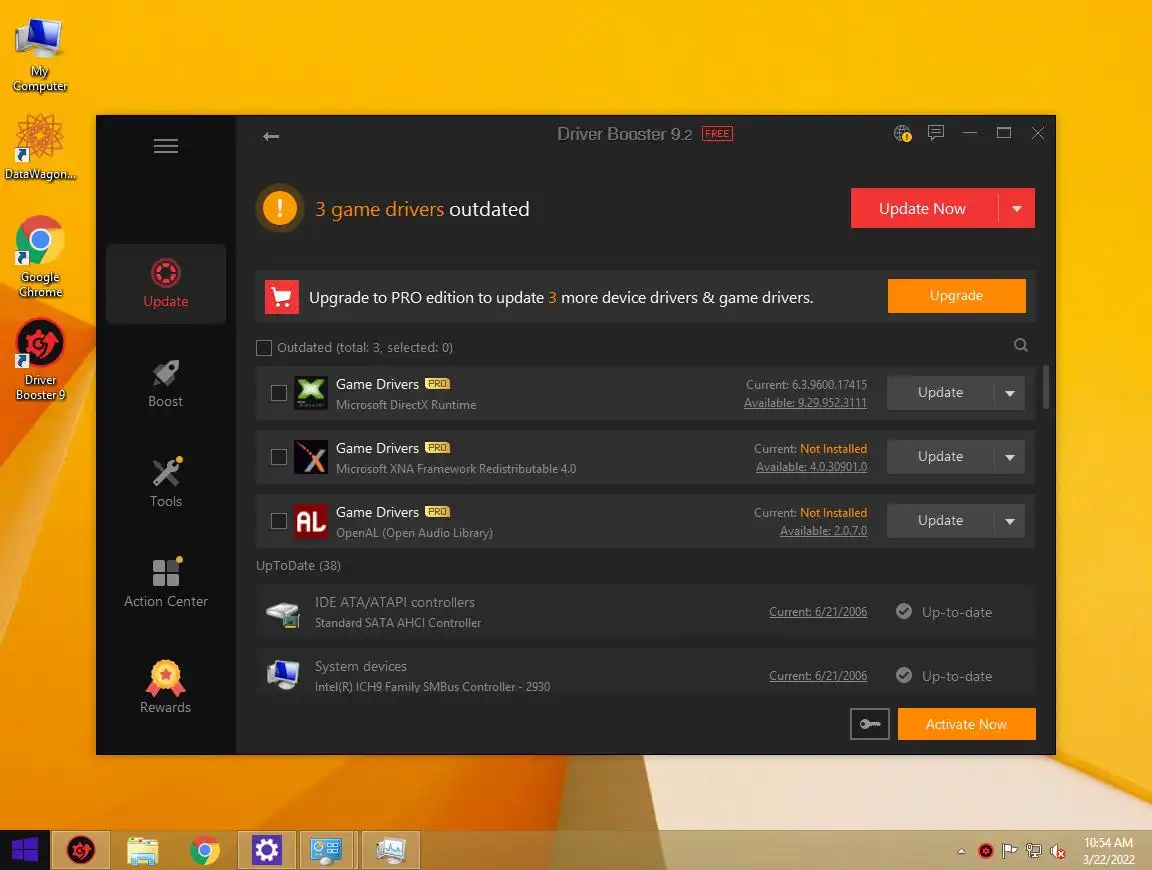This screenshot has width=1152, height=870.
Task: Open the Driver Booster 9 desktop shortcut
Action: [x=40, y=359]
